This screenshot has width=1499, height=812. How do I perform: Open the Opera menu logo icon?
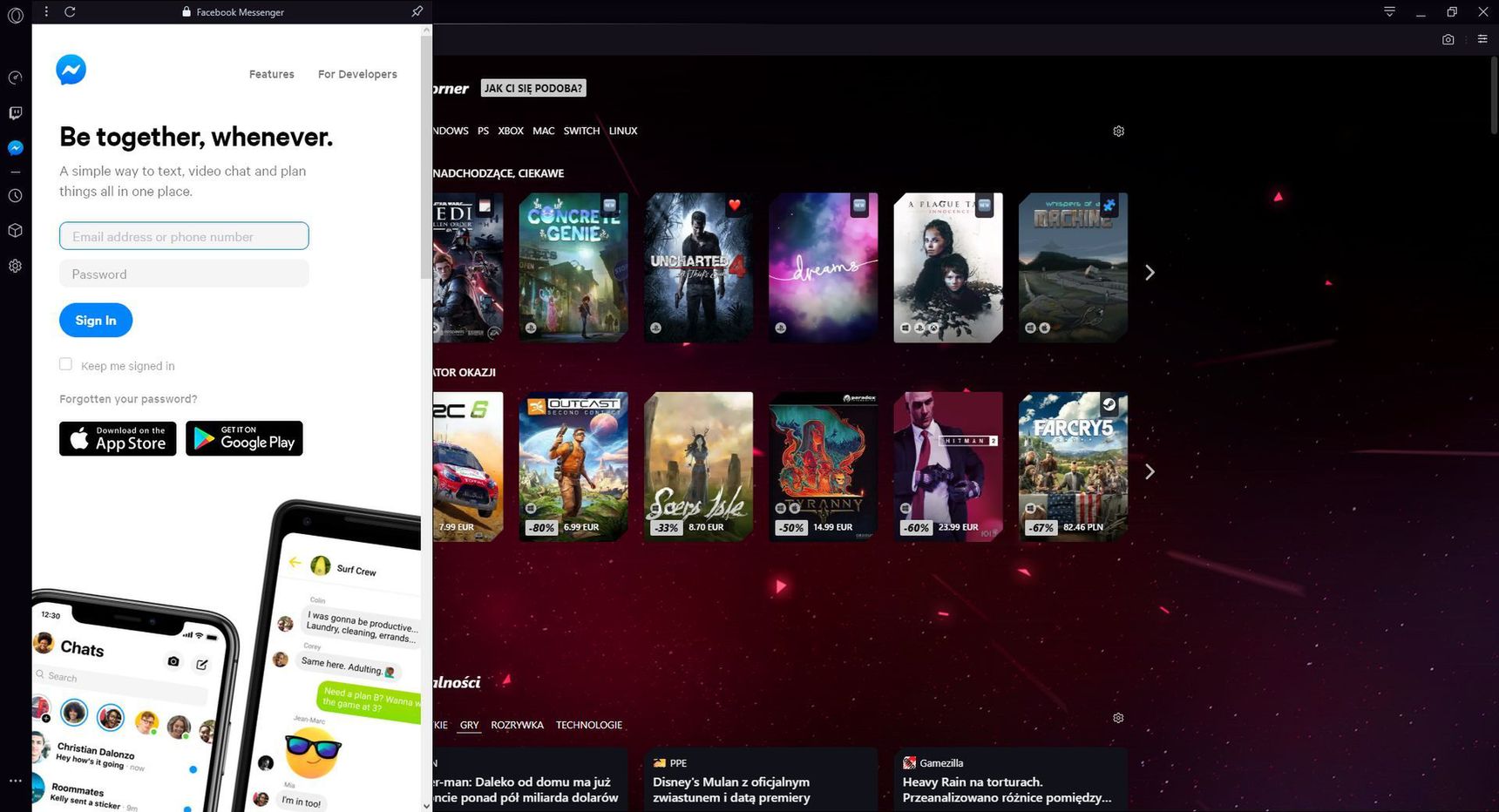click(x=15, y=15)
